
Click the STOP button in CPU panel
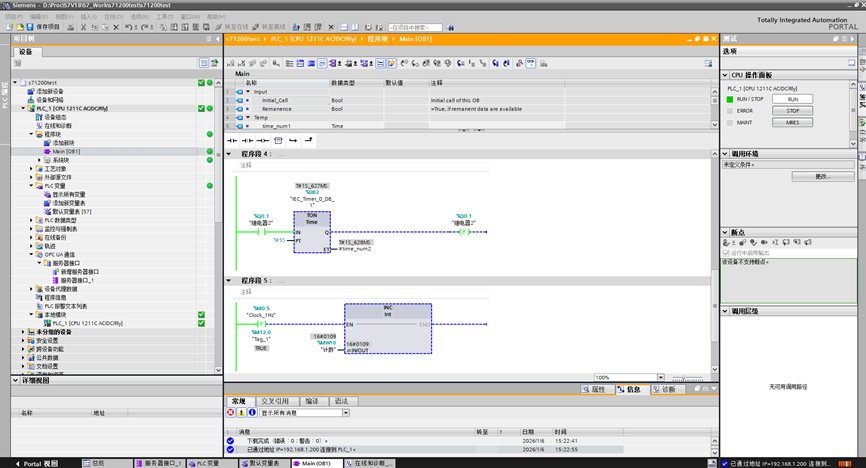click(x=793, y=111)
